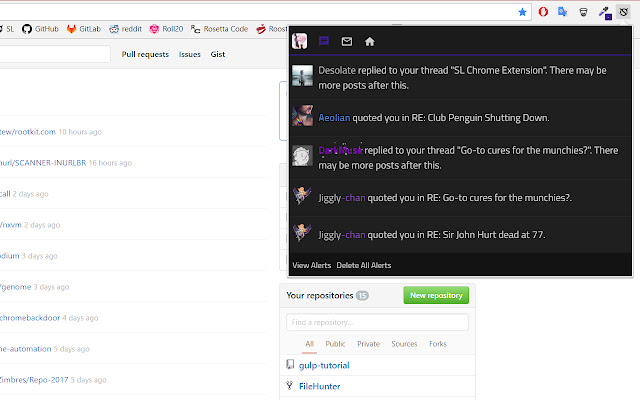This screenshot has width=640, height=400.
Task: Click Delete All Alerts link
Action: click(x=364, y=265)
